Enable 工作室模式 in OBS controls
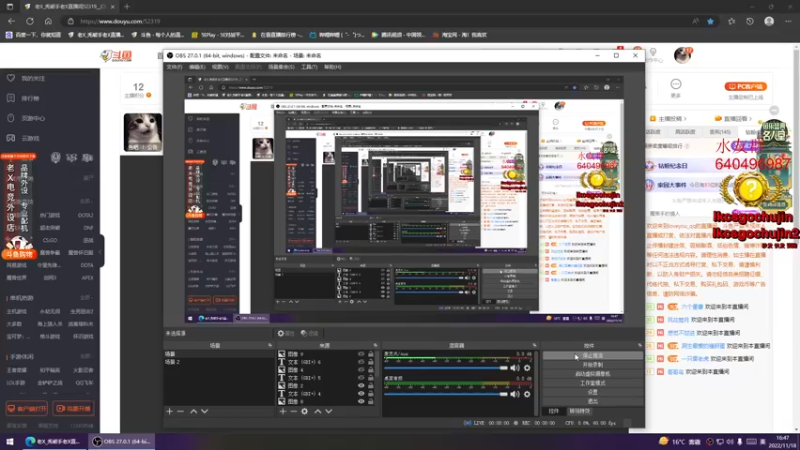This screenshot has height=450, width=800. pyautogui.click(x=592, y=383)
